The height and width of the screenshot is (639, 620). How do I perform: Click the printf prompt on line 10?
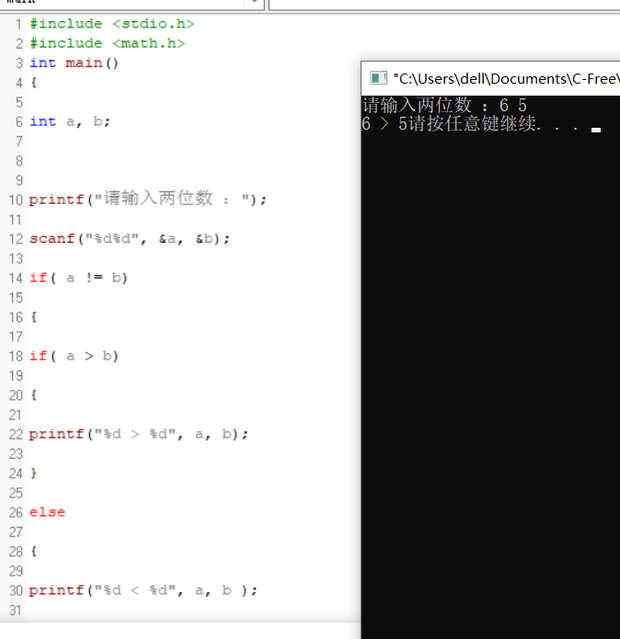click(x=148, y=199)
